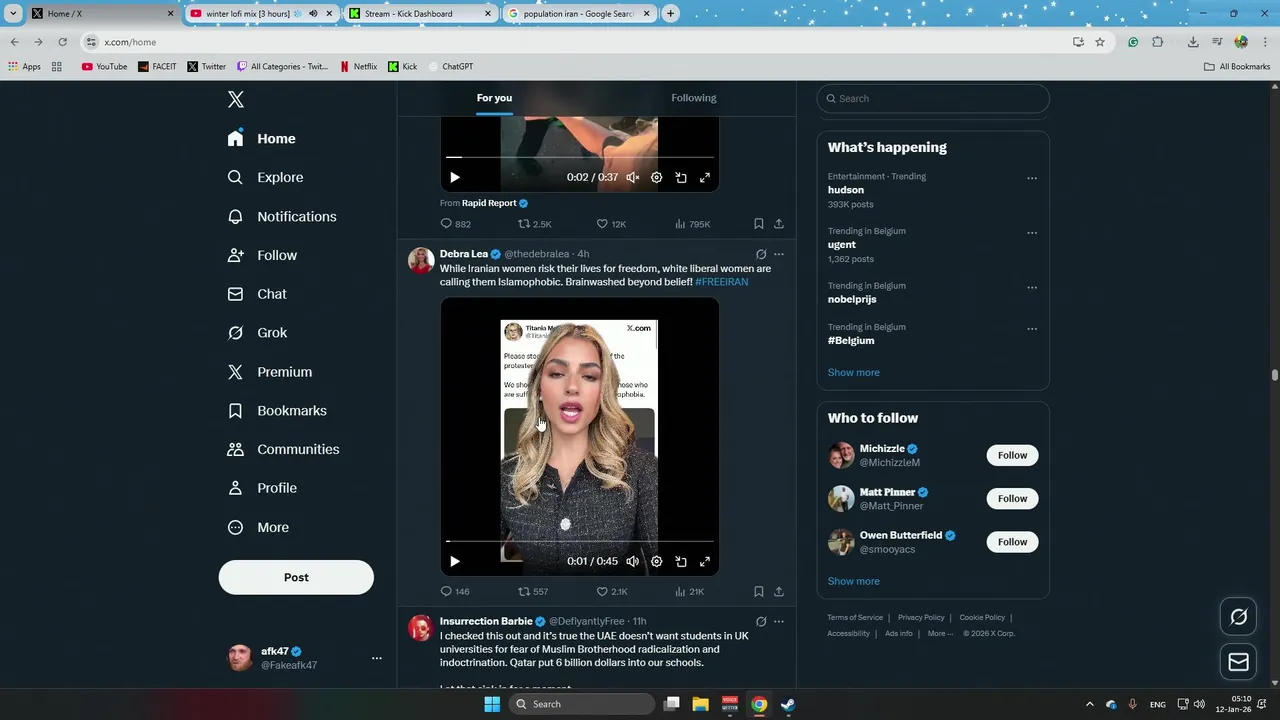This screenshot has width=1280, height=720.
Task: Switch to population iran Google Search tab
Action: tap(579, 14)
